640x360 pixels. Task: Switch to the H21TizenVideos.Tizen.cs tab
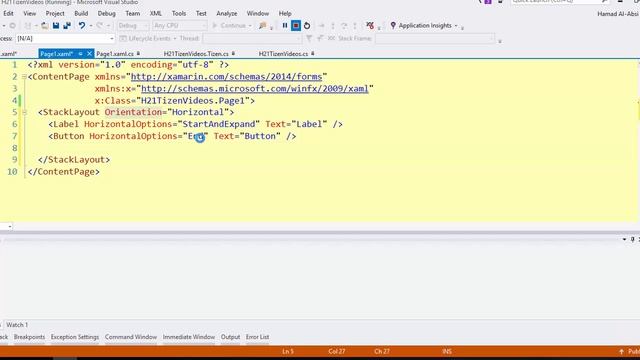(196, 54)
